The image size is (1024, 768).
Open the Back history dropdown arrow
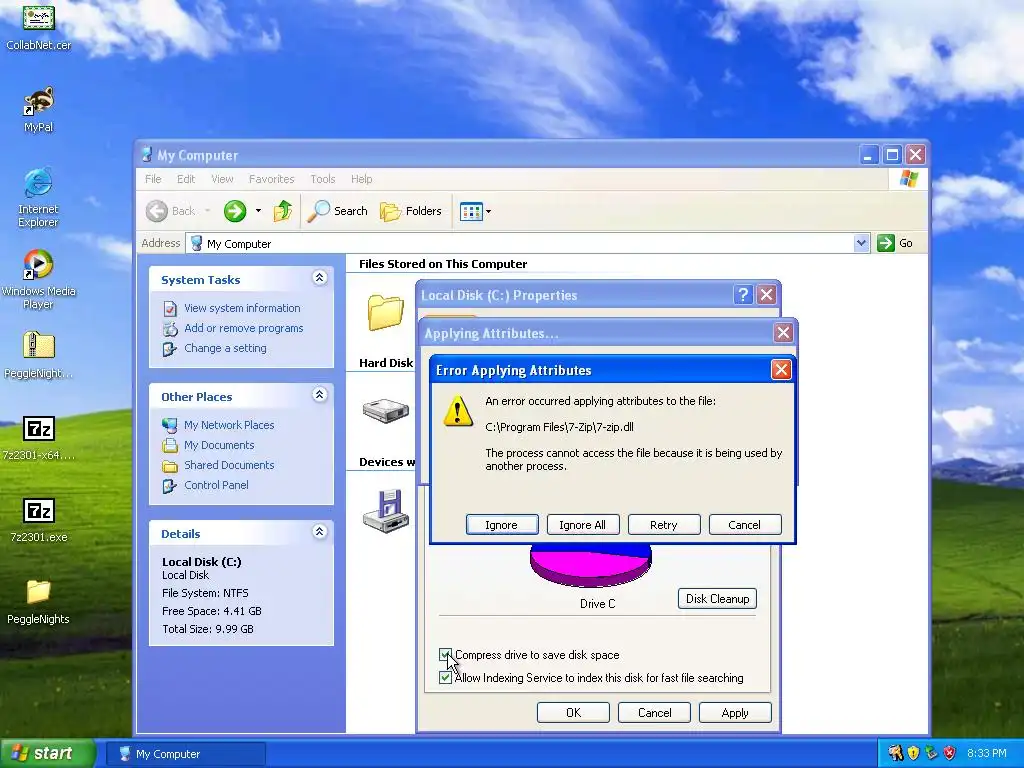[208, 211]
